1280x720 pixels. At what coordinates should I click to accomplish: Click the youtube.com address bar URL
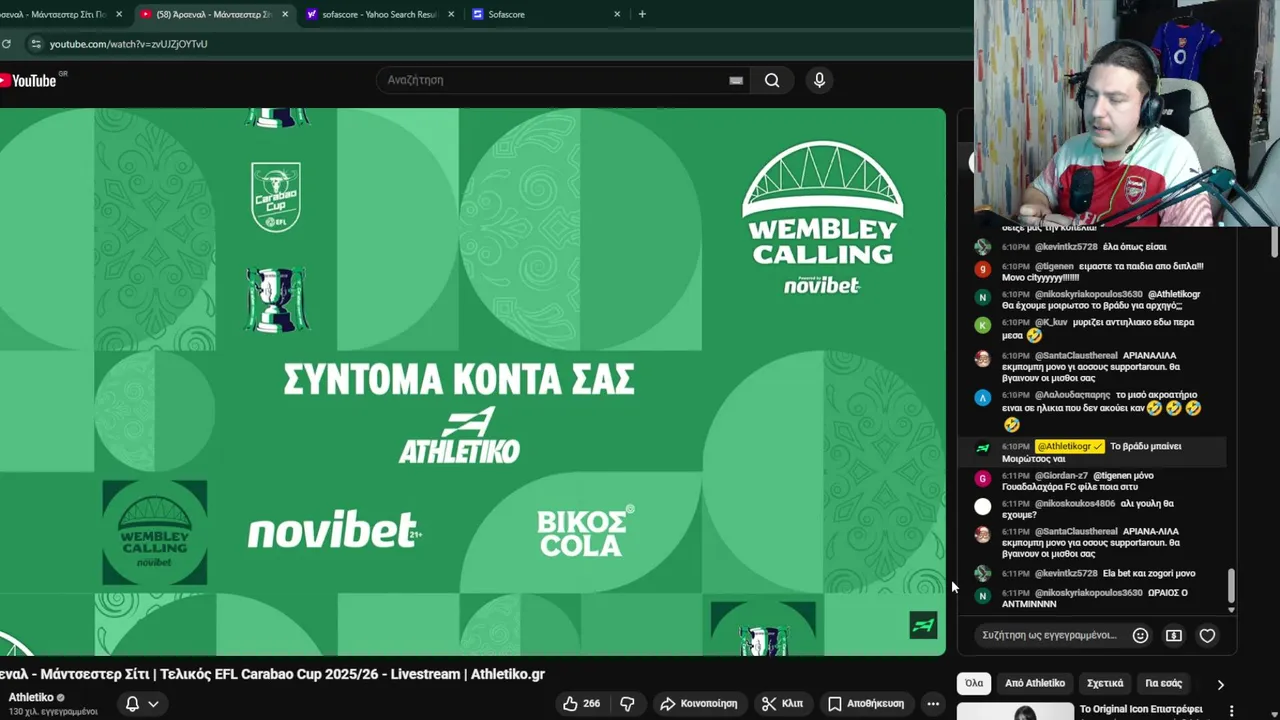tap(129, 44)
